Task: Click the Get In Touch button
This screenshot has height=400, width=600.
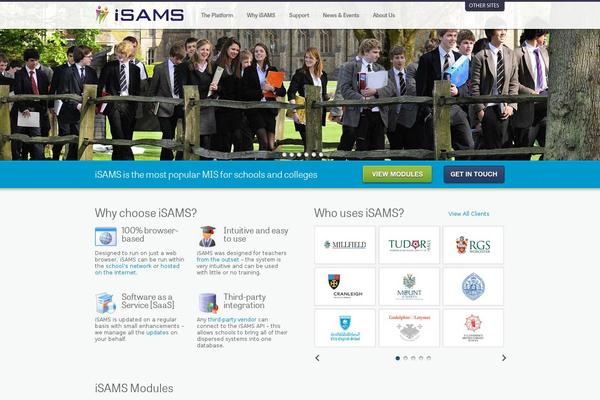Action: (474, 174)
